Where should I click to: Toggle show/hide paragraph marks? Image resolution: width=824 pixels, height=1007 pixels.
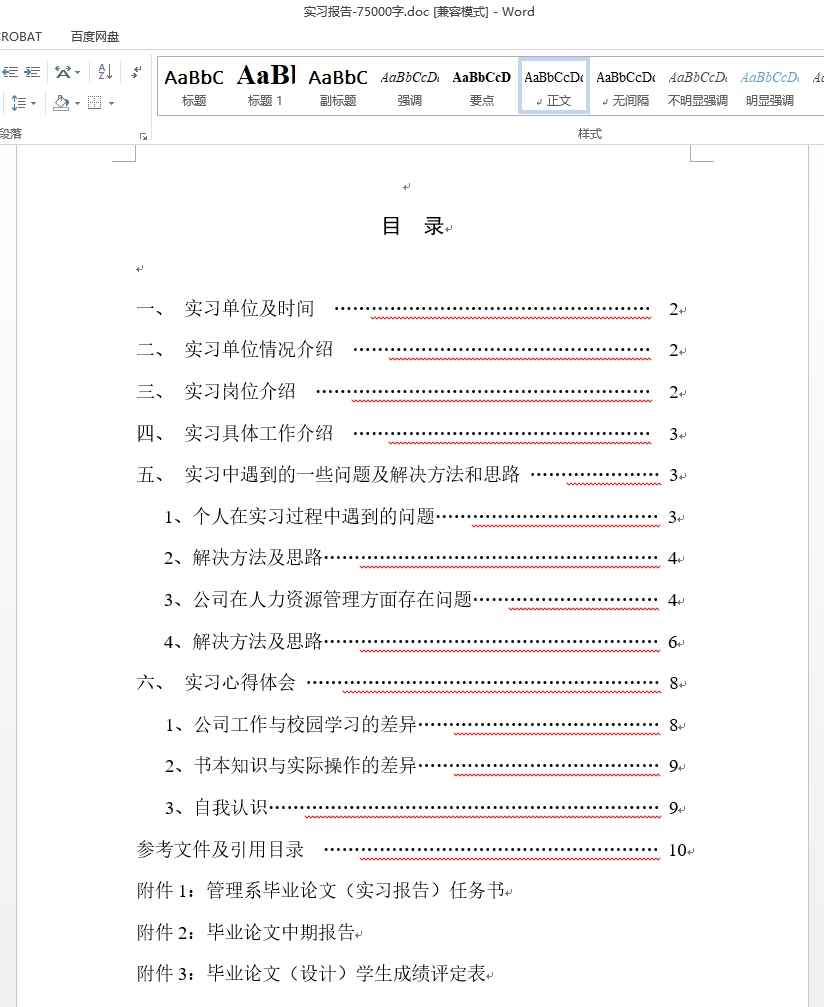136,72
